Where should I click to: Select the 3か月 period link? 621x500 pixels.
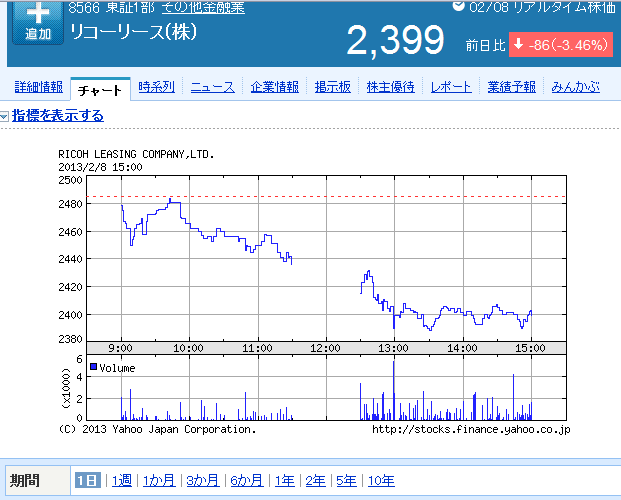203,481
